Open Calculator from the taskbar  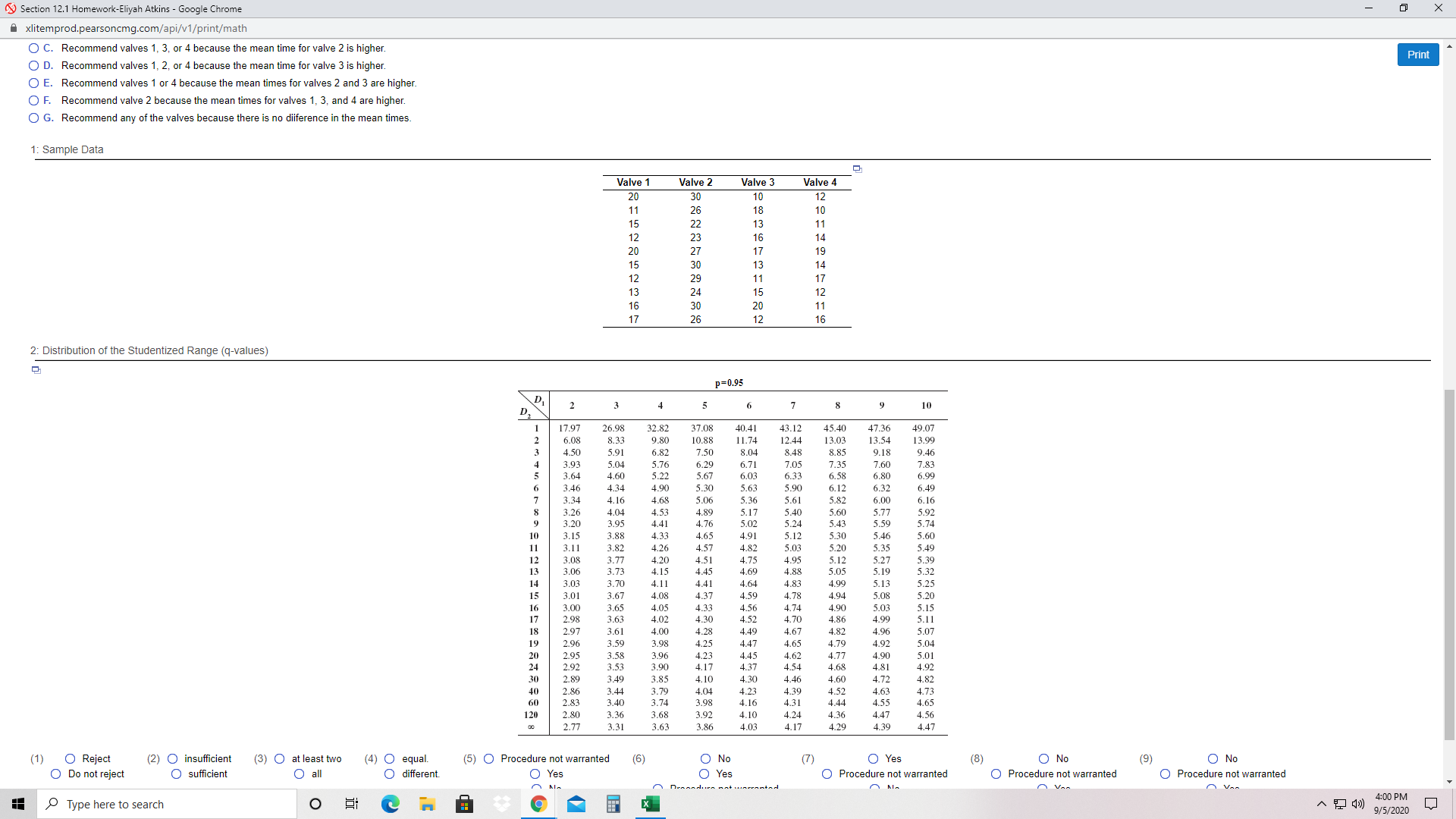pos(613,804)
